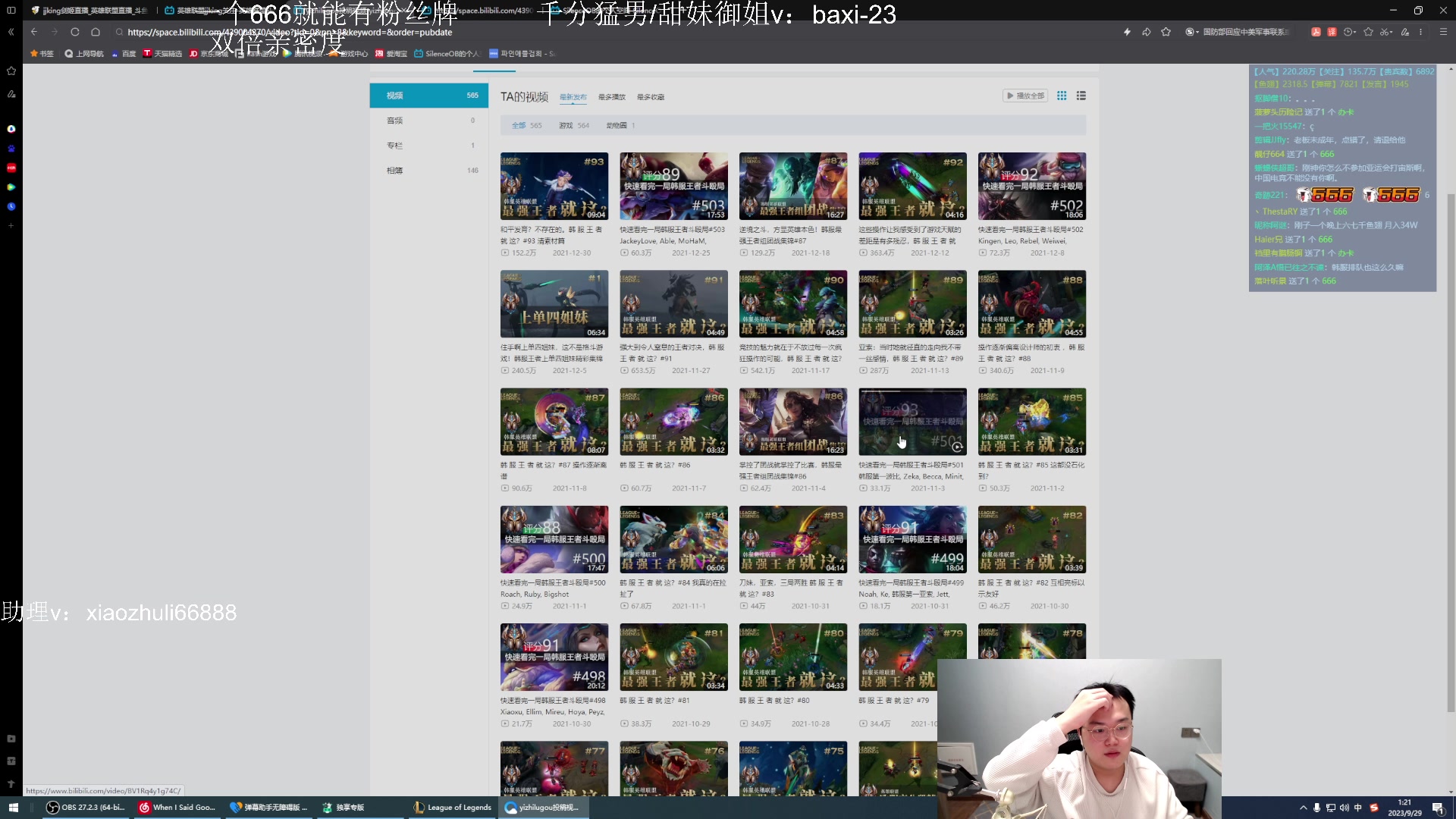Open the browser hamburger main menu
This screenshot has width=1456, height=819.
[1443, 32]
